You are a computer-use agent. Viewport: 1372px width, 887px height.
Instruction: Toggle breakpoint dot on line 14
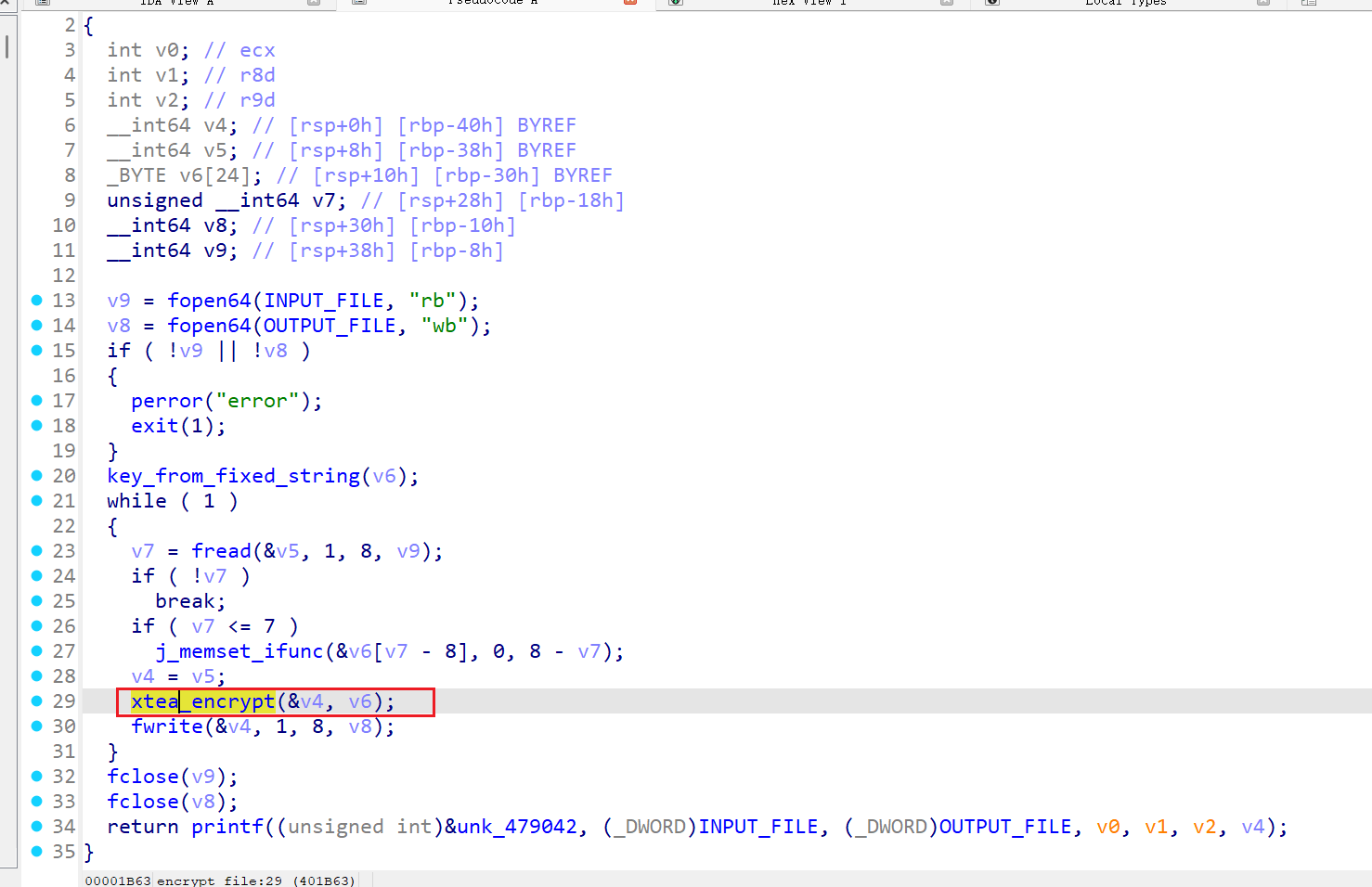tap(37, 325)
